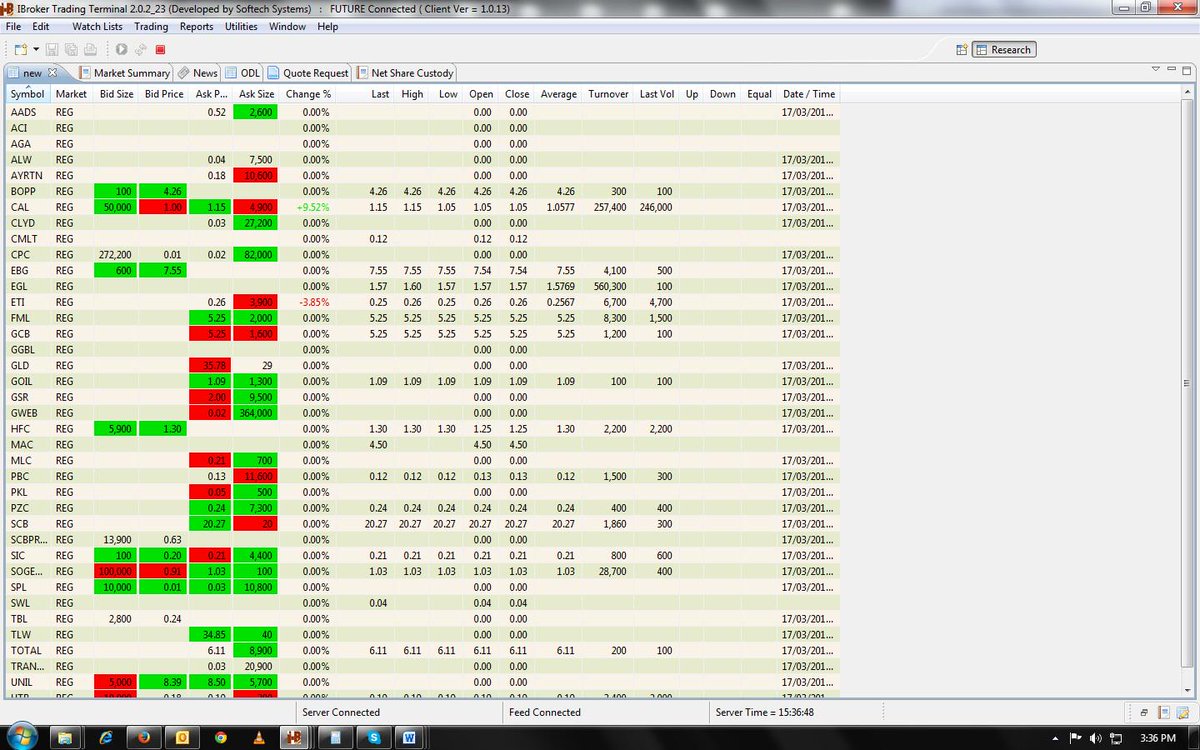Click the Print toolbar icon
Image resolution: width=1200 pixels, height=750 pixels.
[x=90, y=49]
